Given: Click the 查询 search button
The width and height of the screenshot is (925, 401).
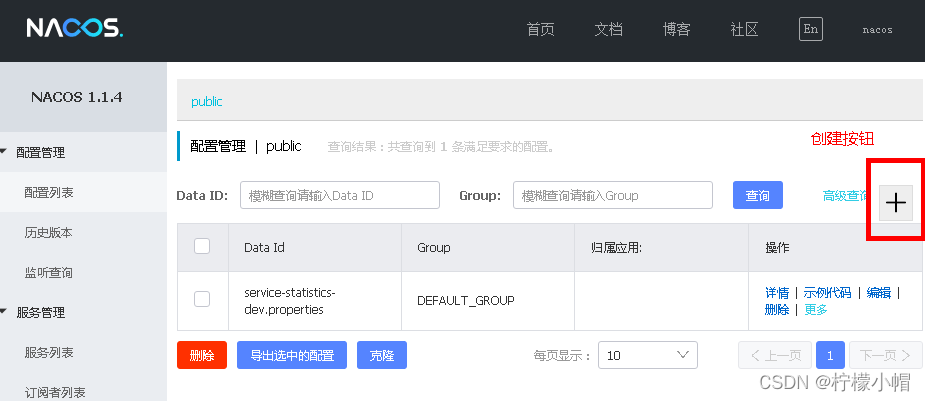Looking at the screenshot, I should click(x=757, y=195).
